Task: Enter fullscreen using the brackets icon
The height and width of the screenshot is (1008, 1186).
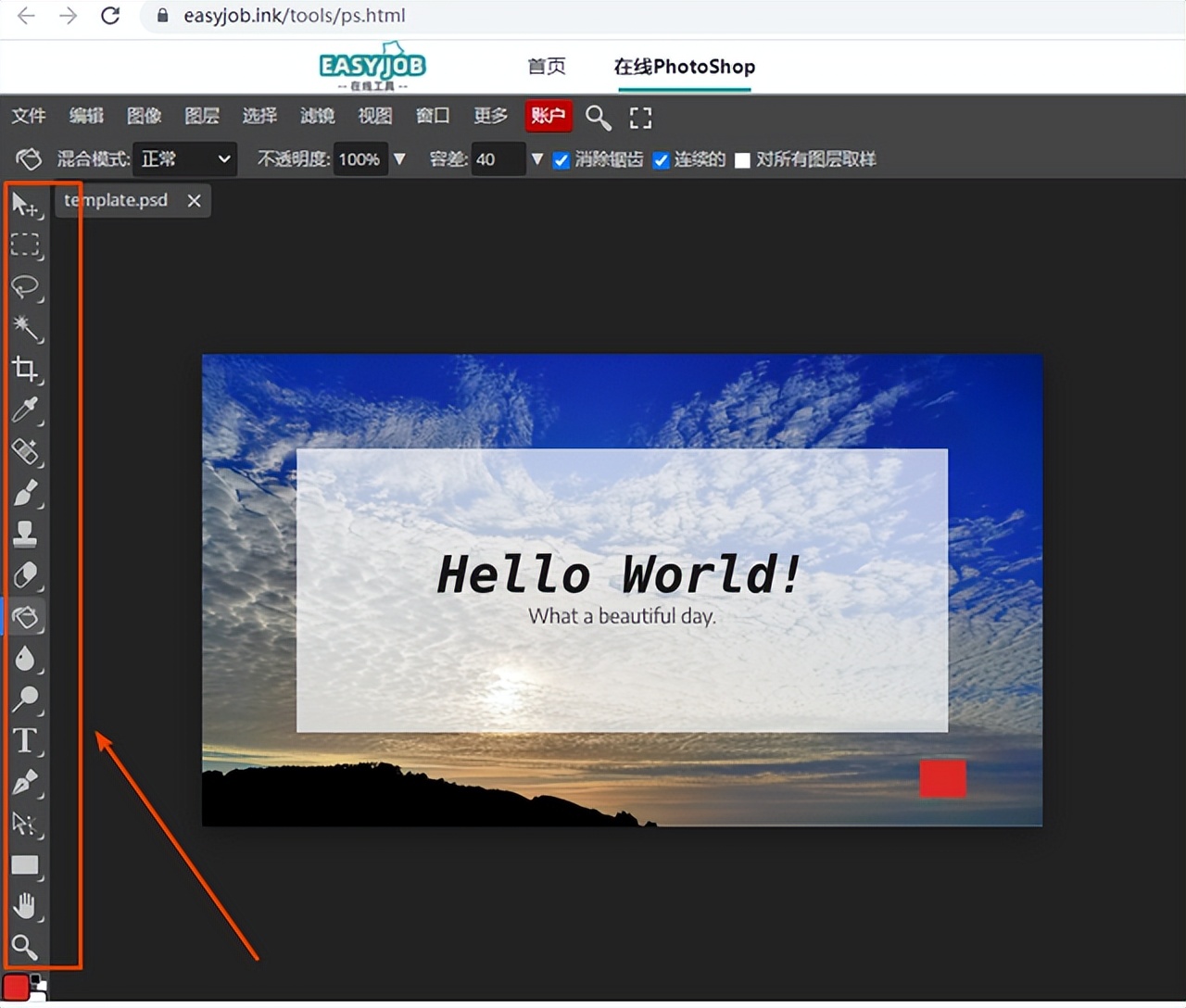Action: click(640, 117)
